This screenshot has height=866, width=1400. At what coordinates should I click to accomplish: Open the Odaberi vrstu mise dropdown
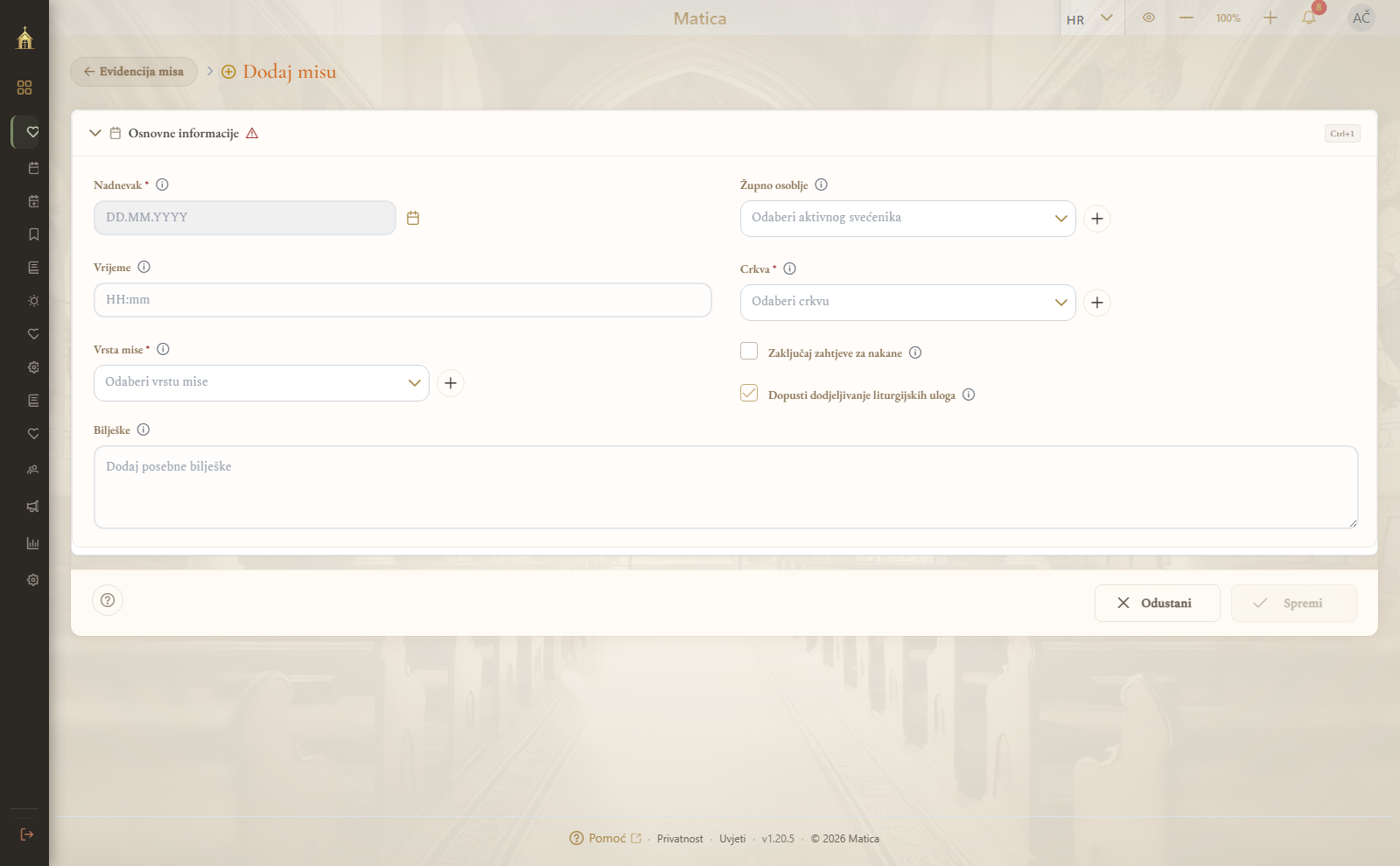tap(262, 383)
